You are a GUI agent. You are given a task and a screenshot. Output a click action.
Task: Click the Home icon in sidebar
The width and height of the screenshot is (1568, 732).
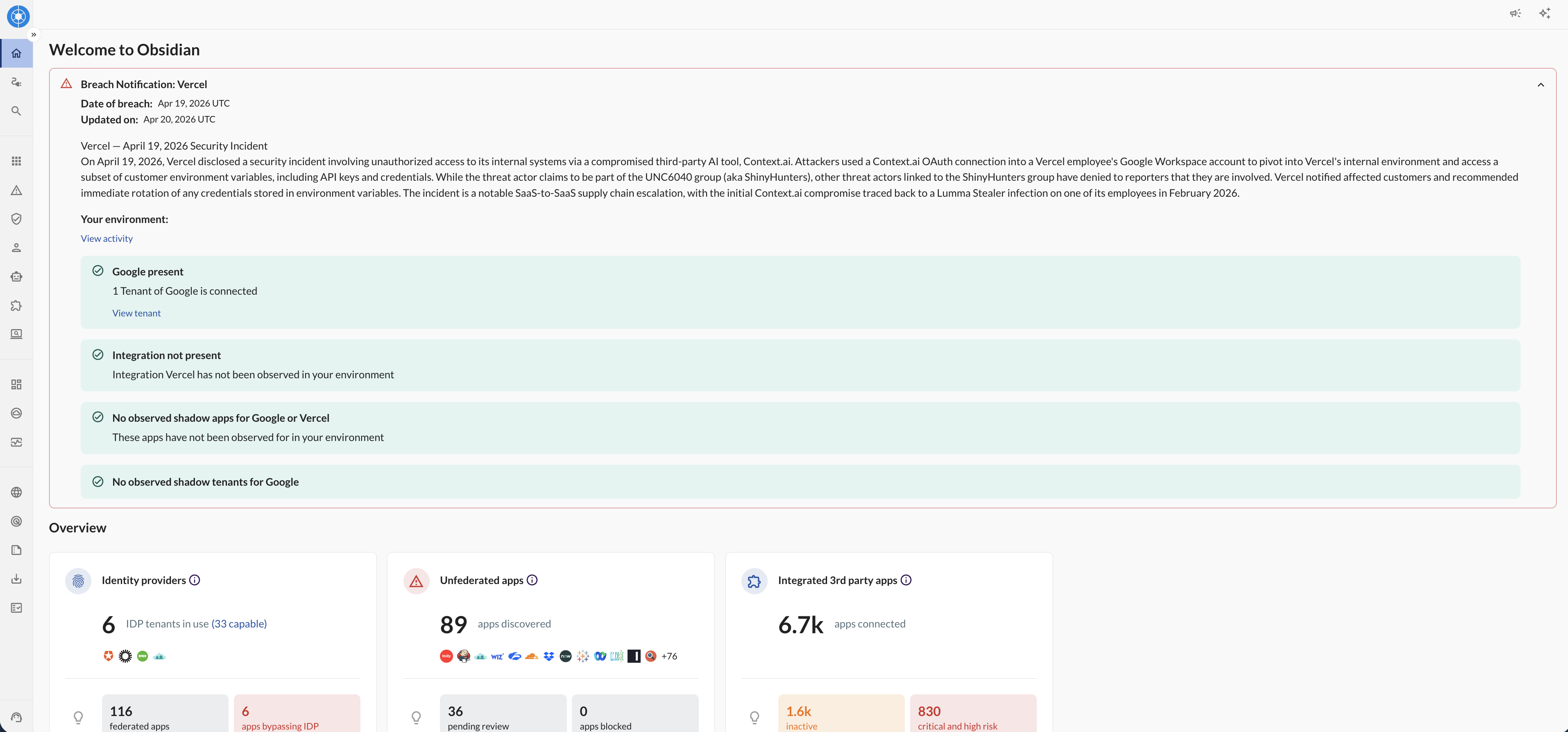(16, 53)
